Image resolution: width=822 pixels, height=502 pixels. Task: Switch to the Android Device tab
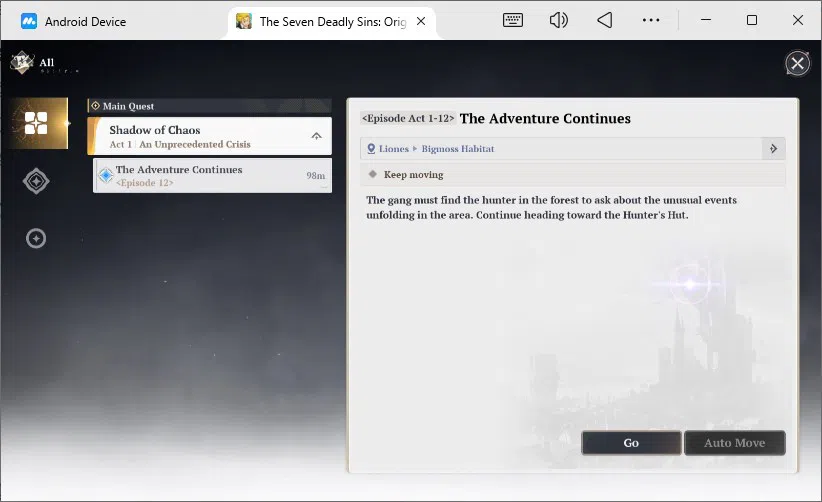tap(73, 21)
